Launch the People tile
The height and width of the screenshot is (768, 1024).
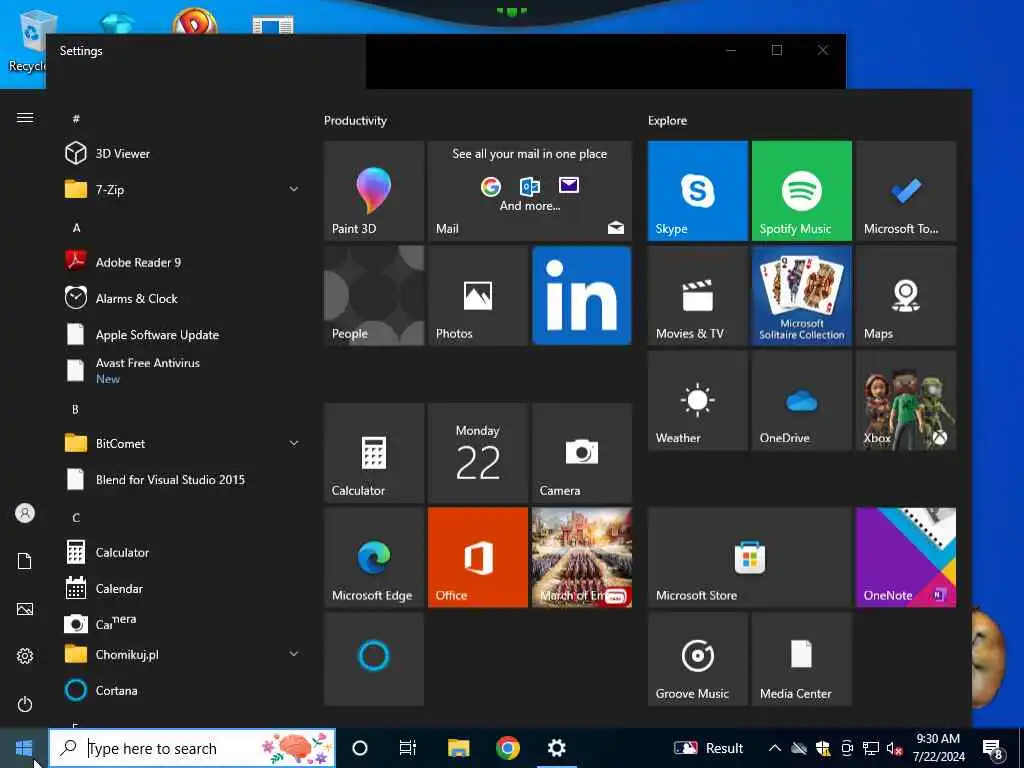coord(374,296)
